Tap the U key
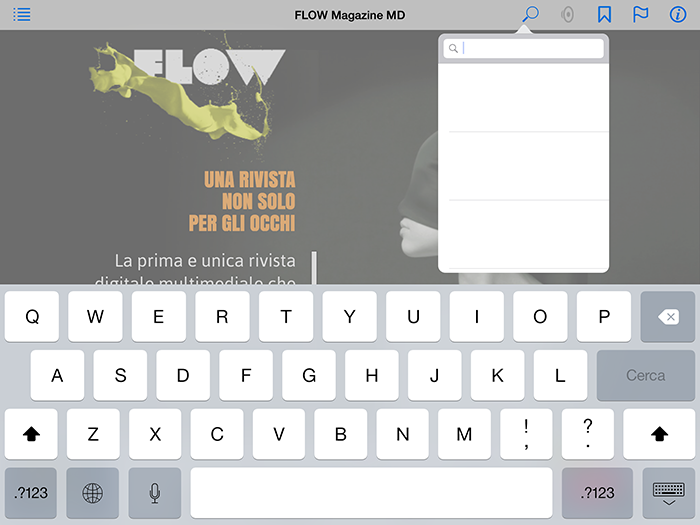Image resolution: width=700 pixels, height=525 pixels. pyautogui.click(x=413, y=317)
